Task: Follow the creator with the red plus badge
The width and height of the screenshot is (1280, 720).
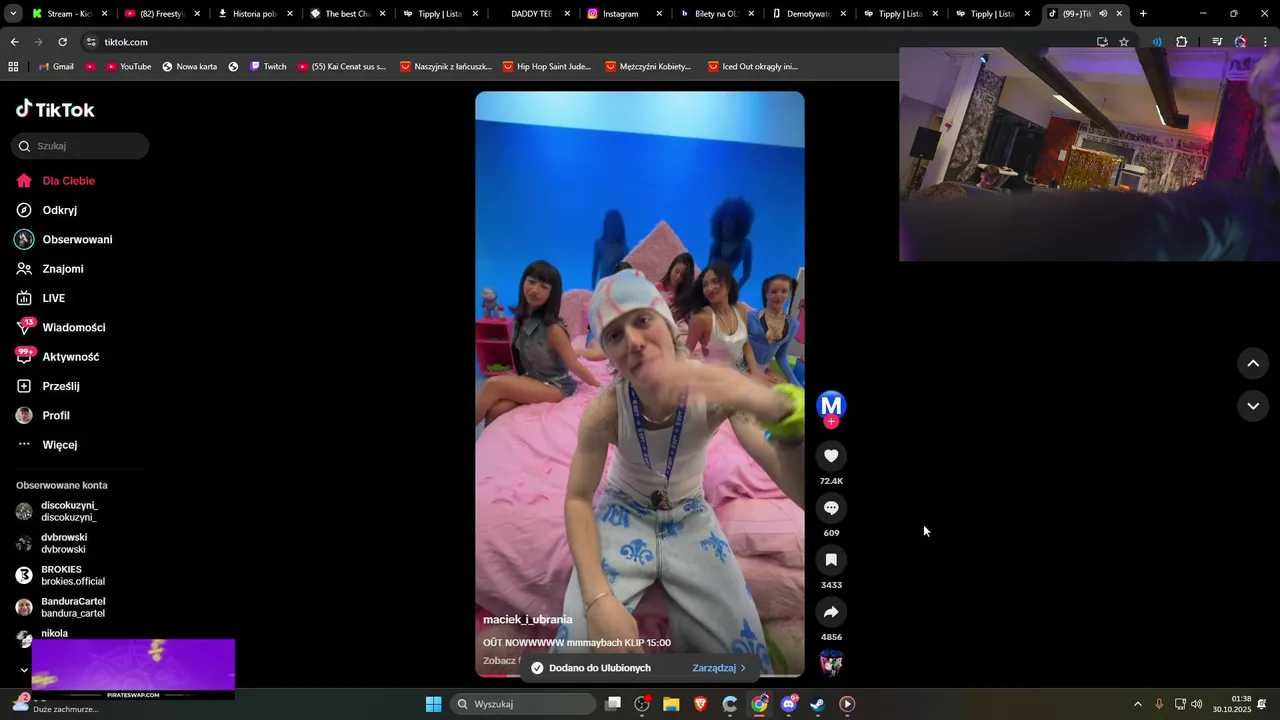Action: pos(831,422)
